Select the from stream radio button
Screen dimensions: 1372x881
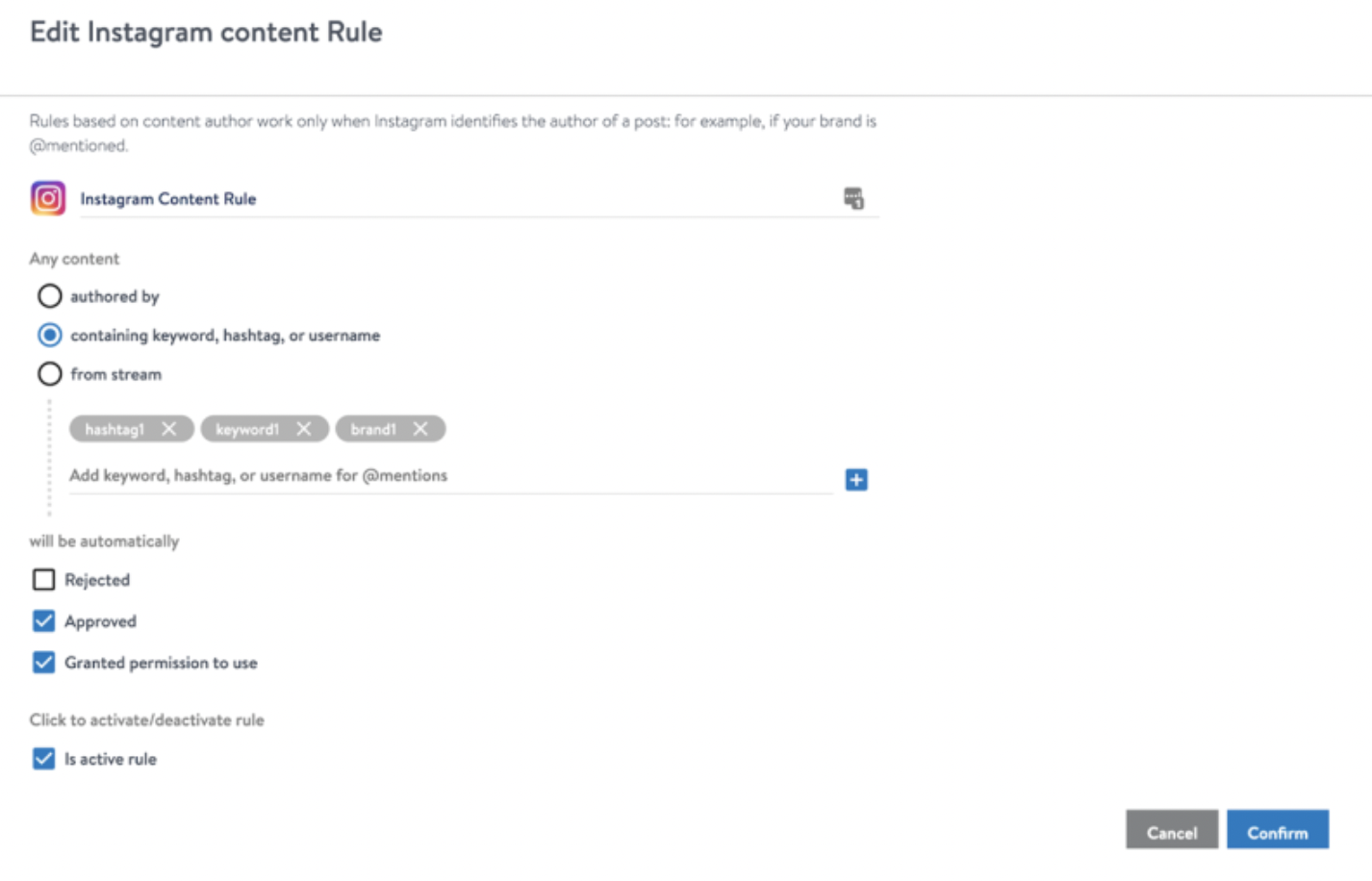point(49,374)
